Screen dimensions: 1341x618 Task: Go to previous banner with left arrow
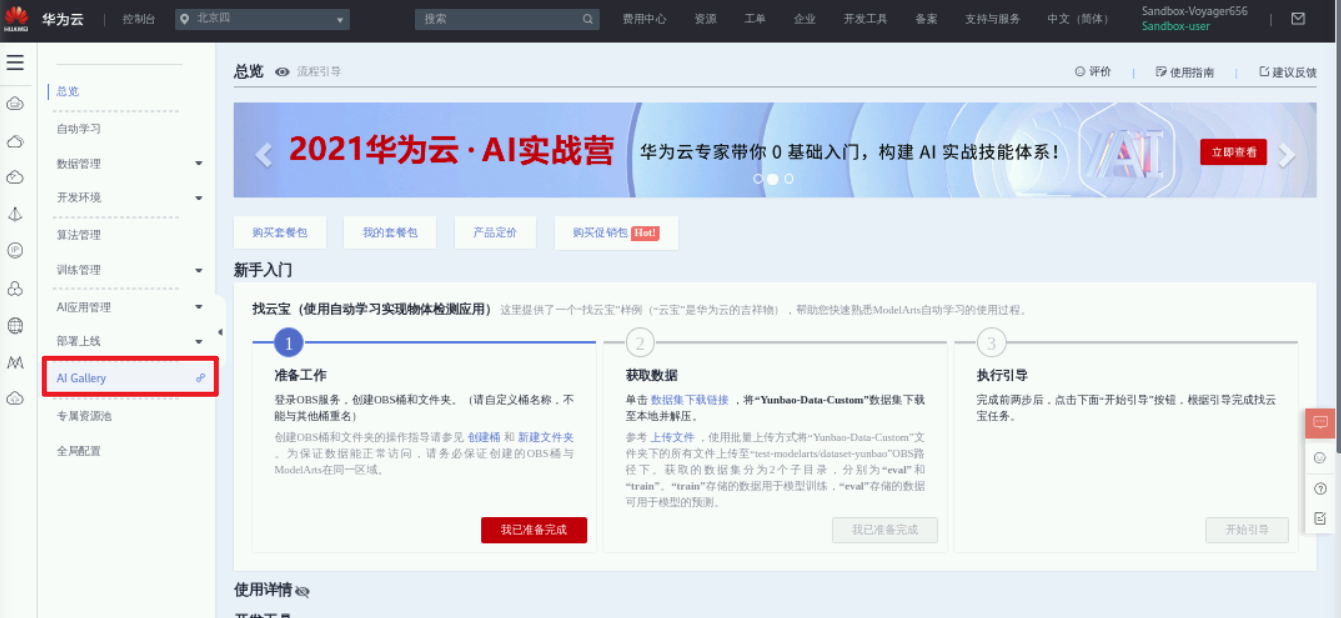[x=264, y=155]
